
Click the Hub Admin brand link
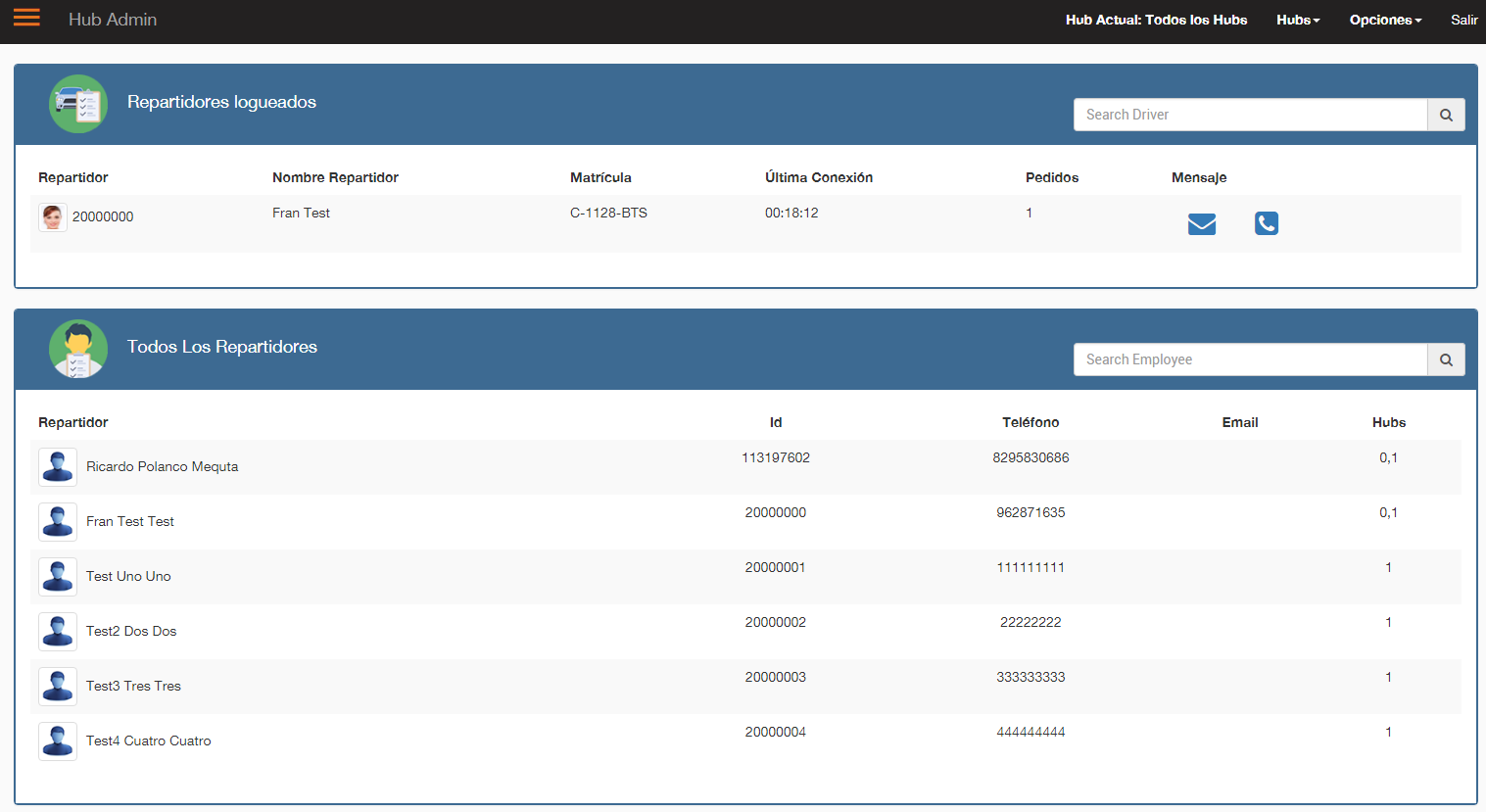[113, 20]
